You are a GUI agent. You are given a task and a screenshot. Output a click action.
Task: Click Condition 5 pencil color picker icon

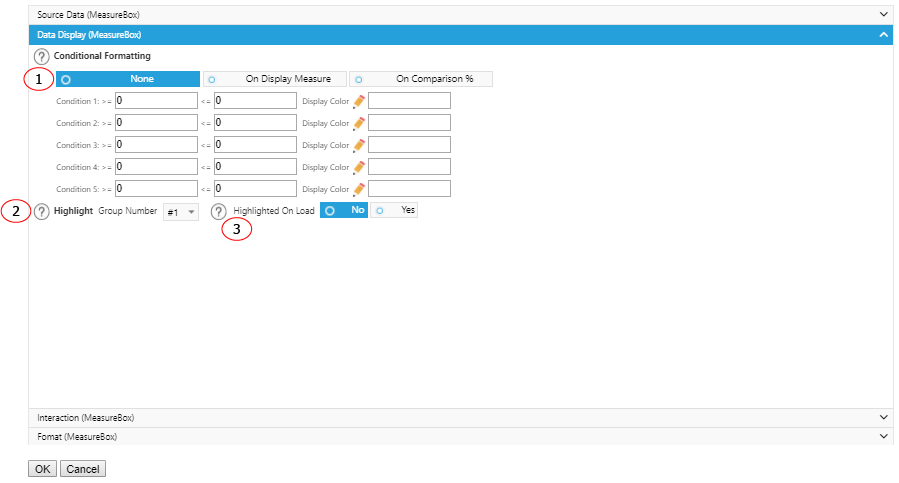pyautogui.click(x=359, y=189)
